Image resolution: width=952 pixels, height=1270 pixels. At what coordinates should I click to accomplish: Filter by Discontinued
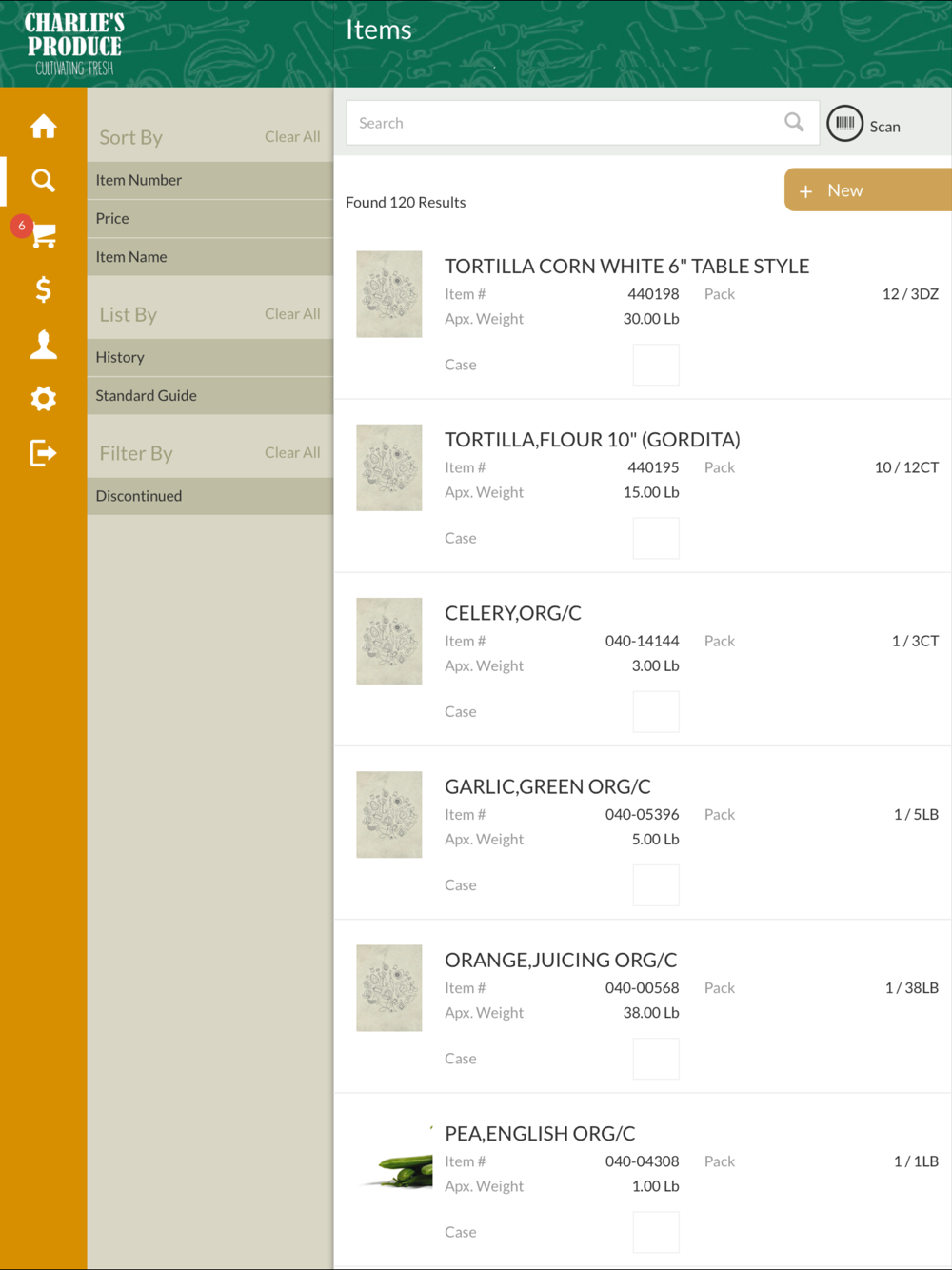tap(209, 496)
